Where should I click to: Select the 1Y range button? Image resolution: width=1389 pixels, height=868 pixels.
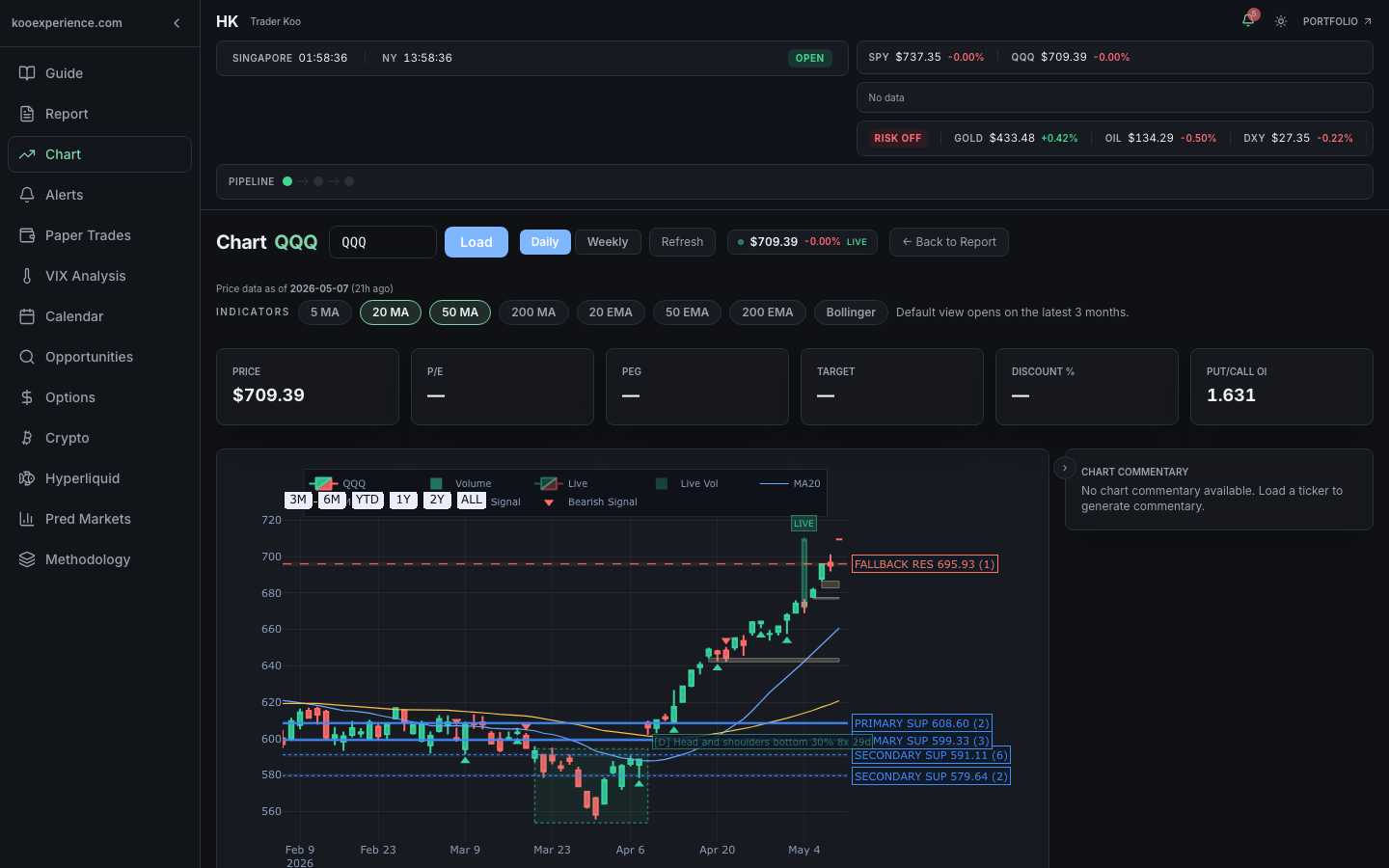click(x=403, y=500)
